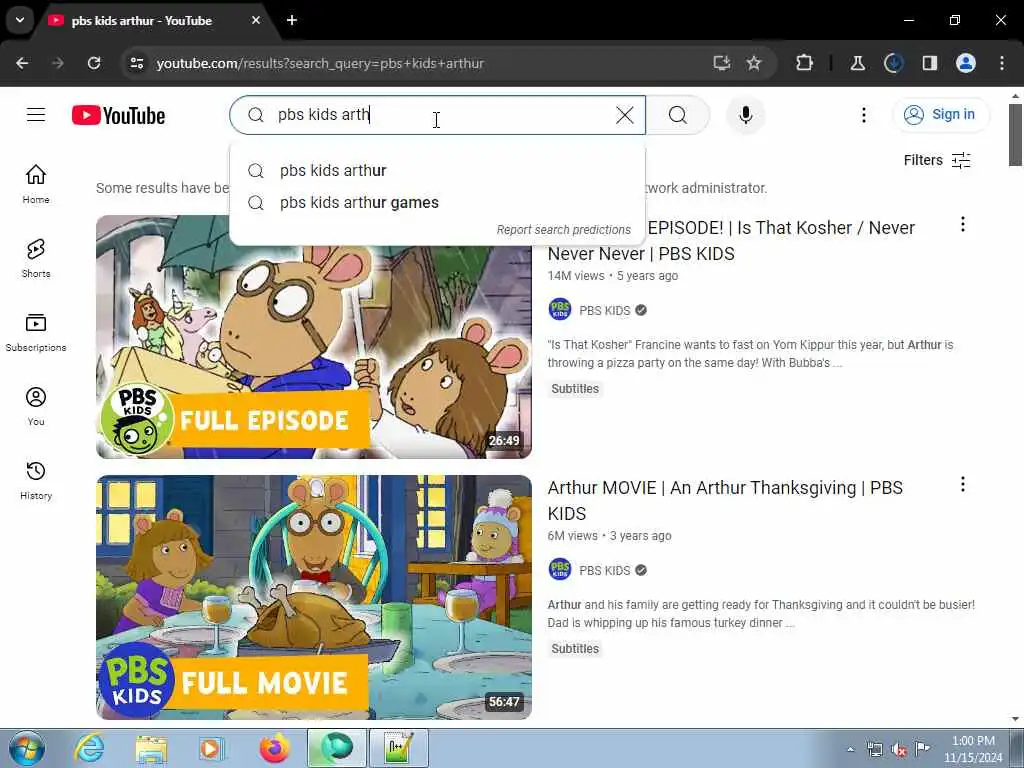Open the downloads icon in Chrome toolbar
The image size is (1024, 768).
pos(893,63)
